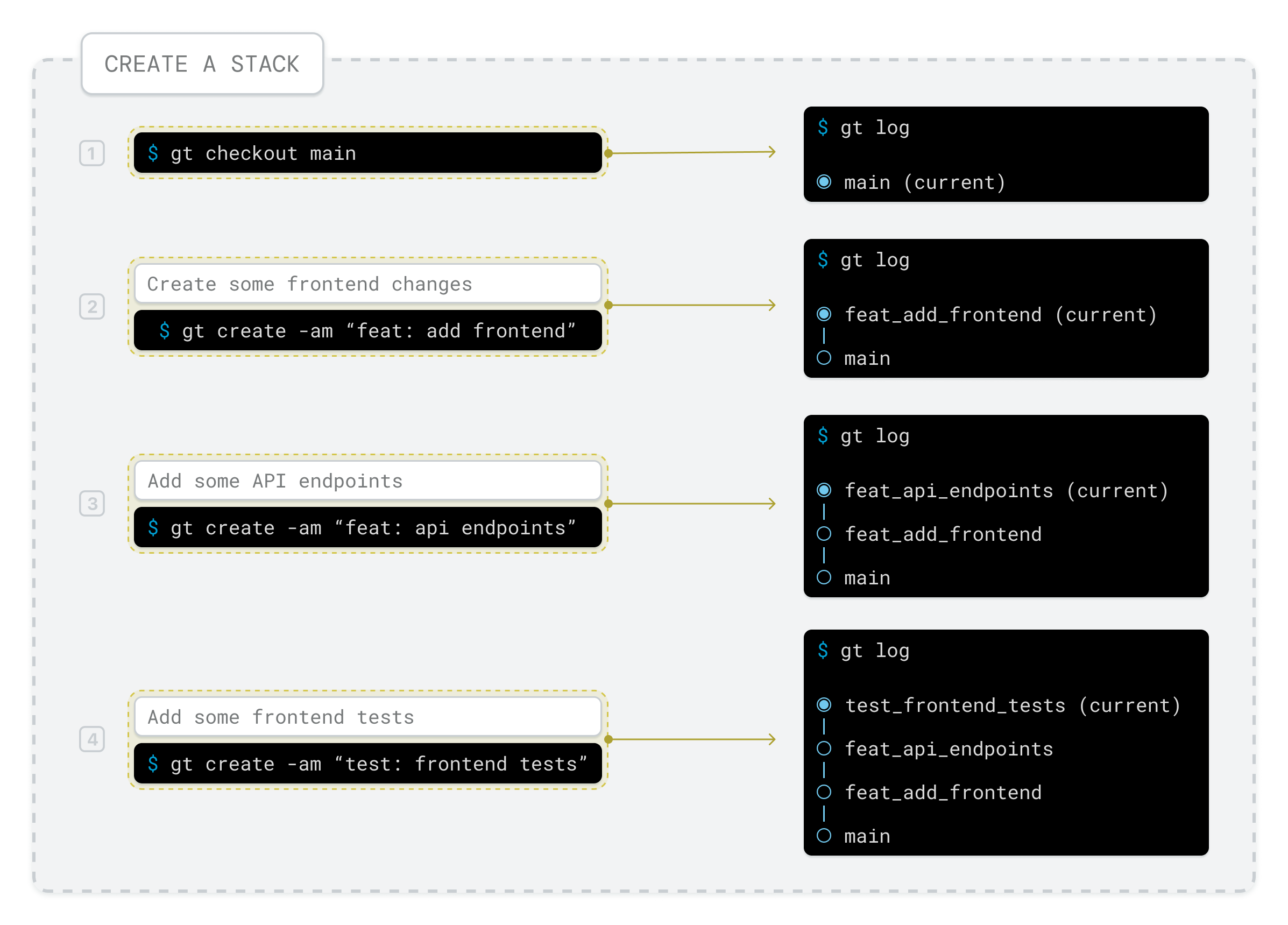Select the 'gt checkout main' command line
This screenshot has height=925, width=1288.
367,153
